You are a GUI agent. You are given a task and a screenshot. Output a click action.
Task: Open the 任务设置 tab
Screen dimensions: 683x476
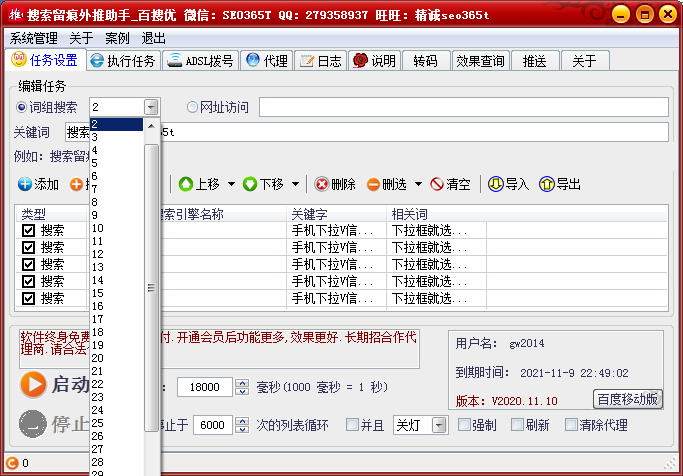coord(45,60)
